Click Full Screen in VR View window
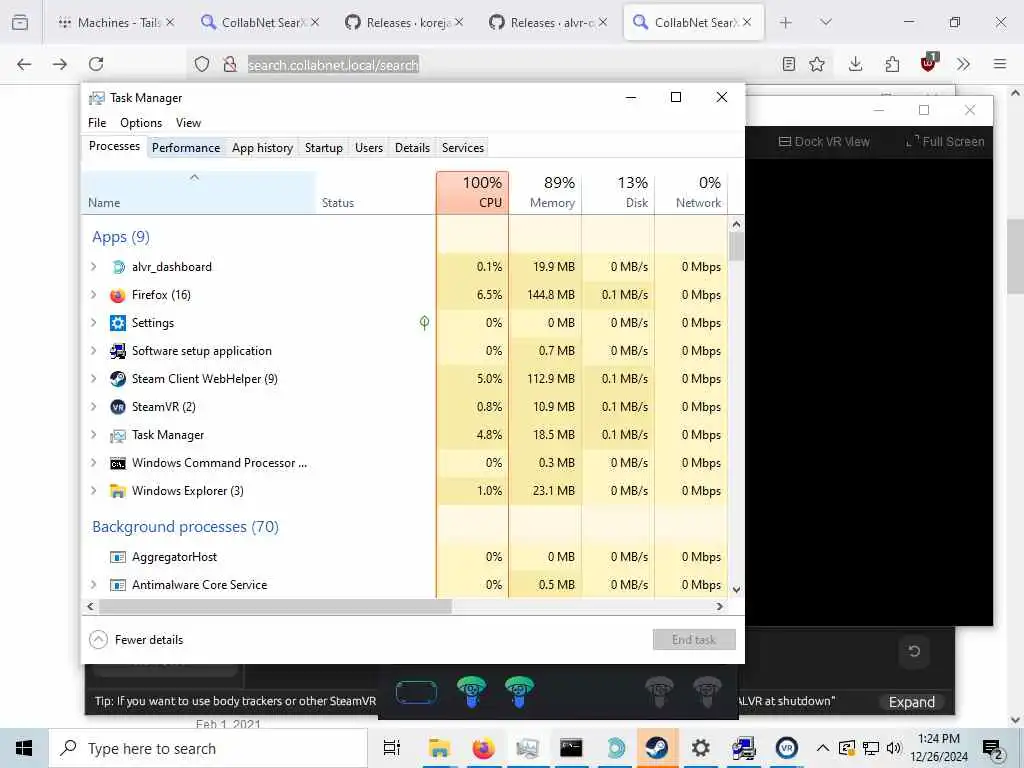 coord(945,142)
